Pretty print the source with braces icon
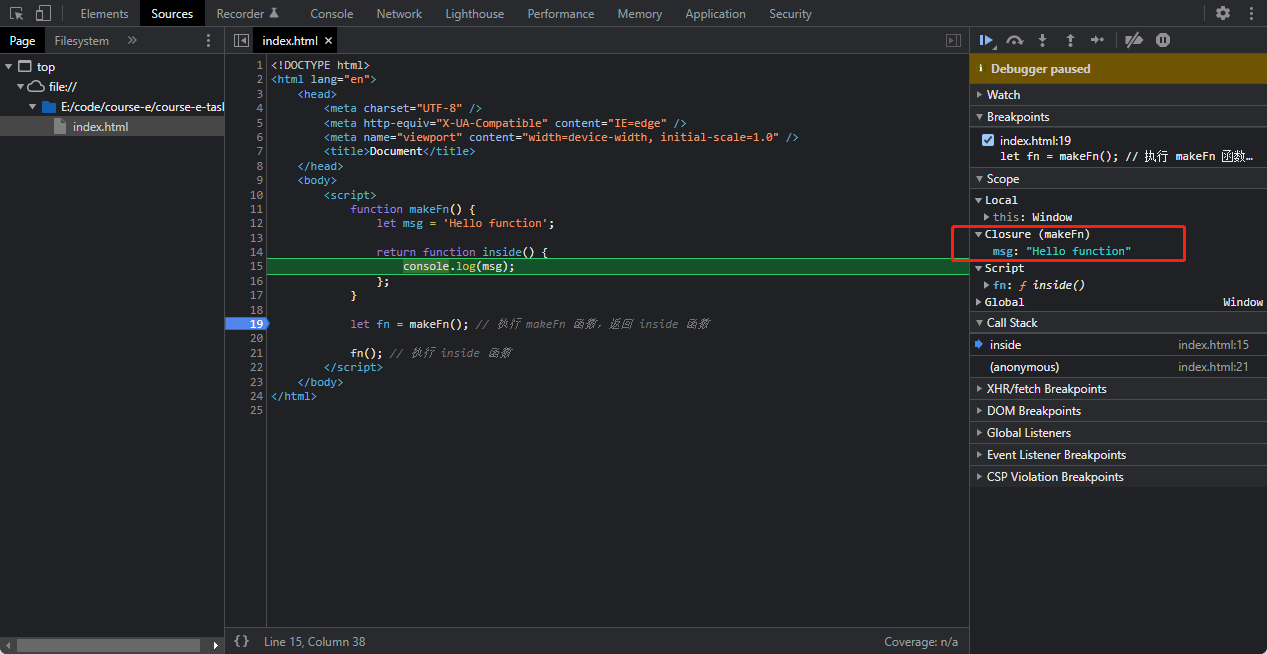 tap(241, 641)
